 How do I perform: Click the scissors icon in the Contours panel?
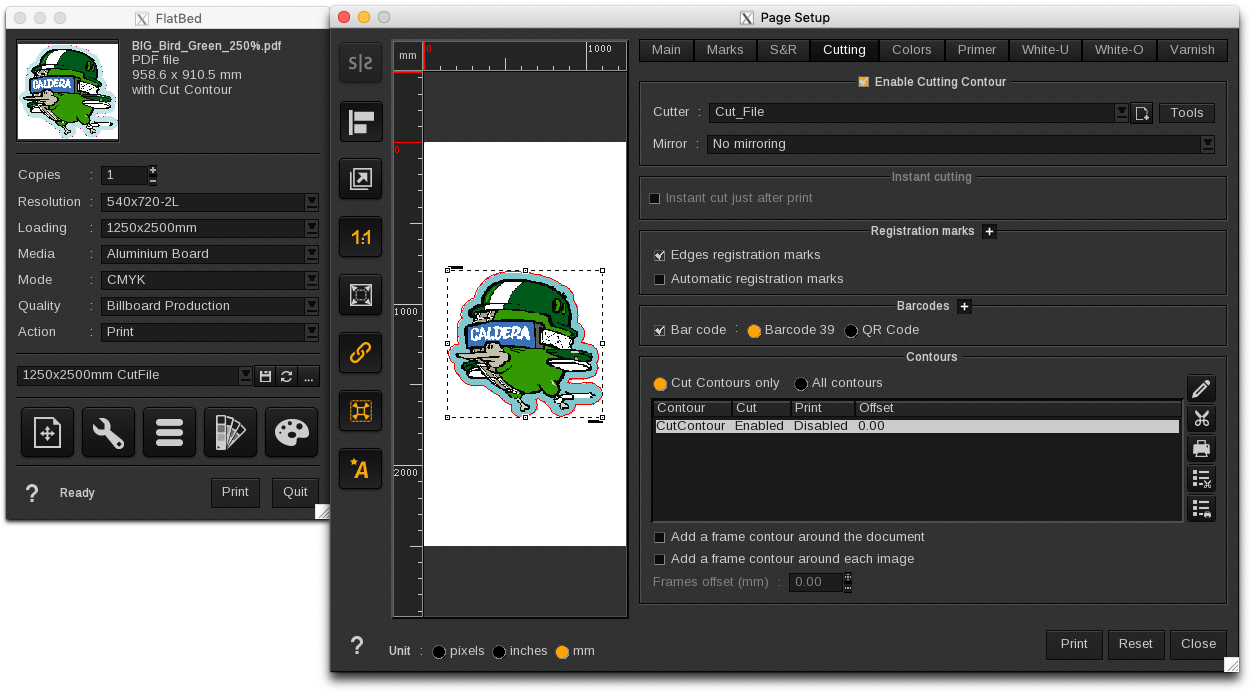(1201, 418)
